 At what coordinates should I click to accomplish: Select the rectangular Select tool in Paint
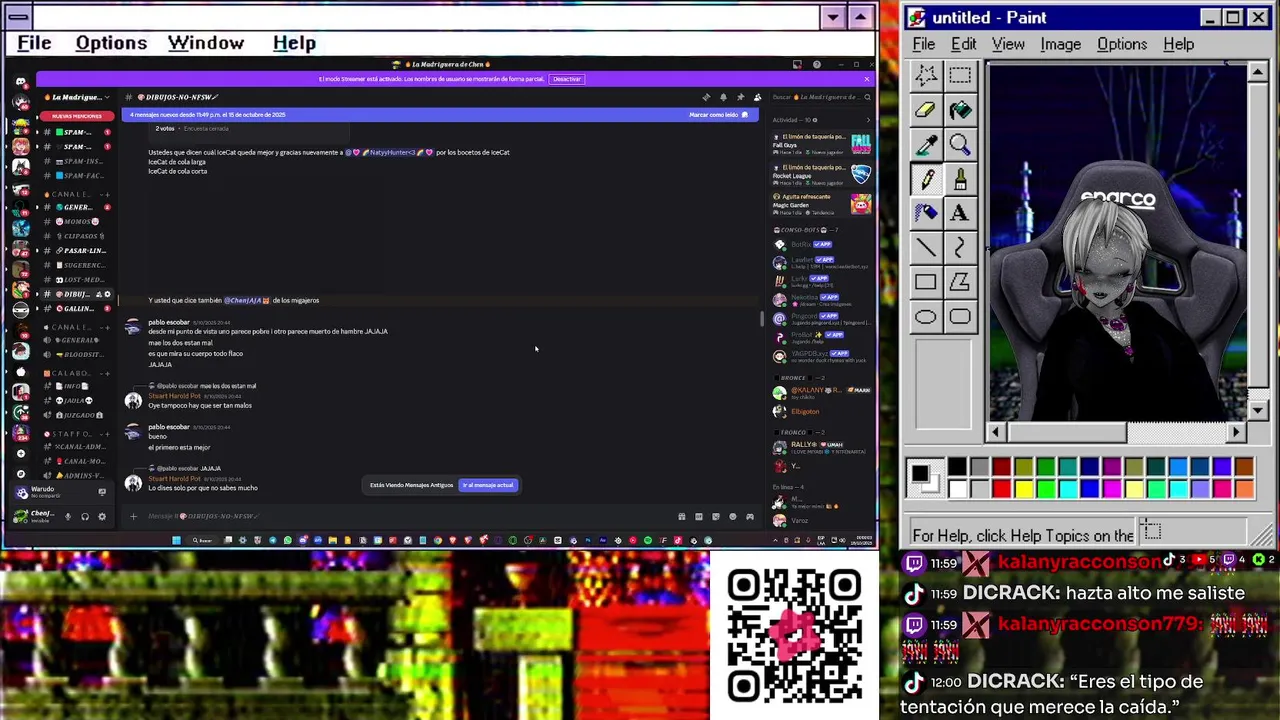959,75
